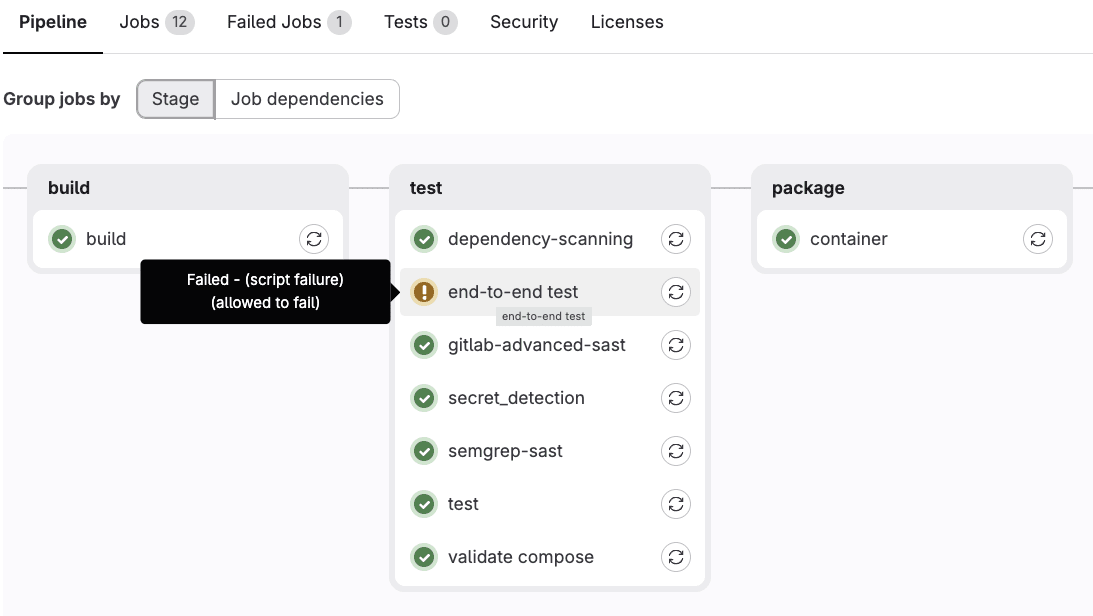Open the validate compose job
The image size is (1093, 616).
pos(521,557)
